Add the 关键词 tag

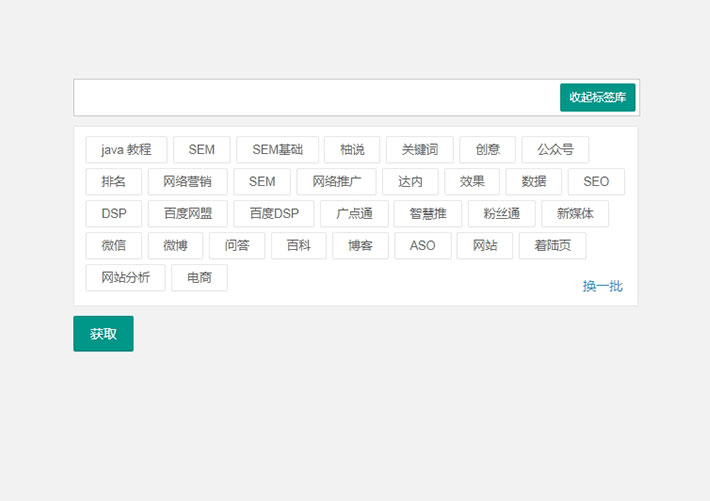pos(420,149)
